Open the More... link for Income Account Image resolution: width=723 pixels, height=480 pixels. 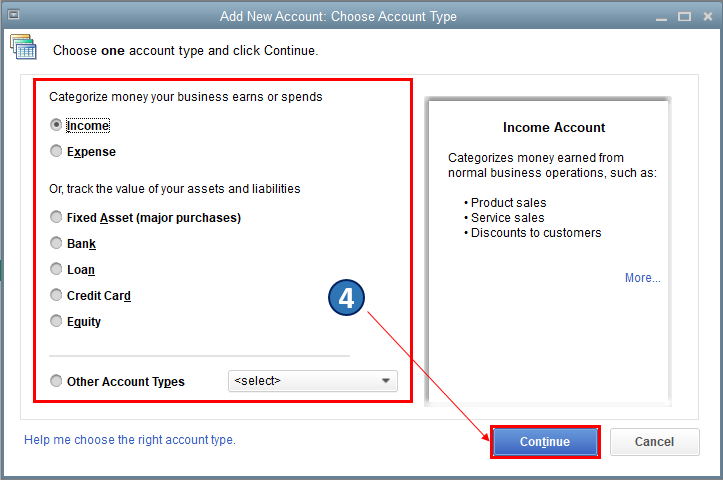pos(642,278)
